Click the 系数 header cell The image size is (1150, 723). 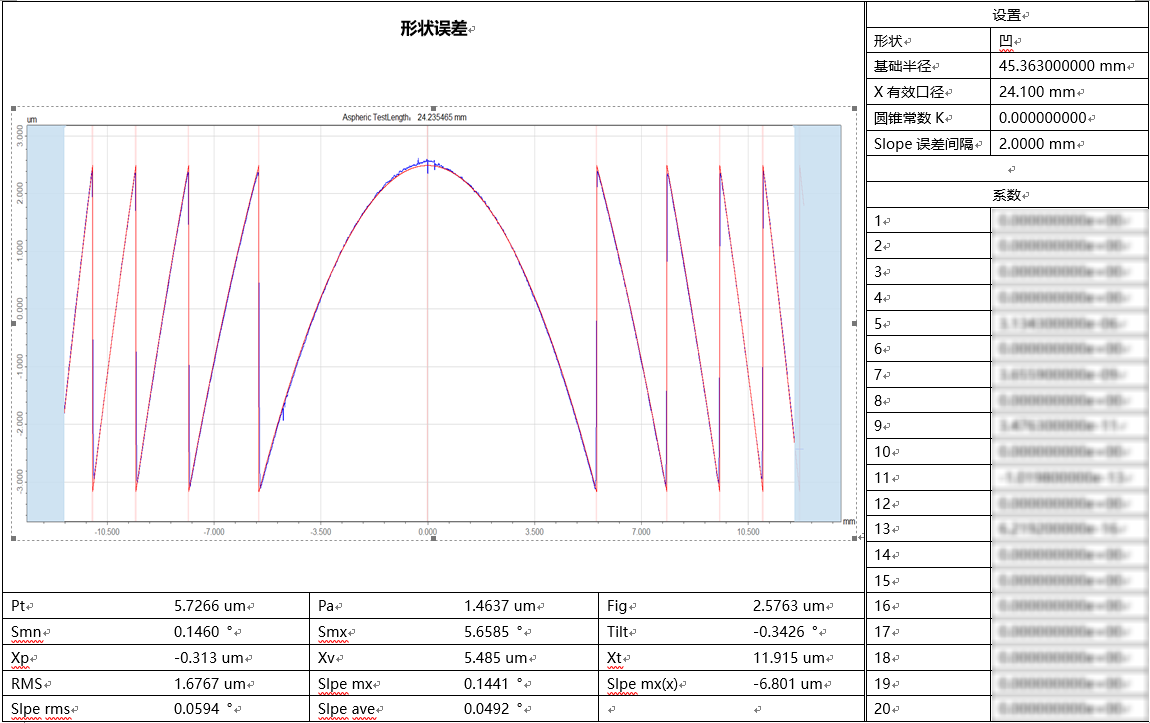point(1007,195)
